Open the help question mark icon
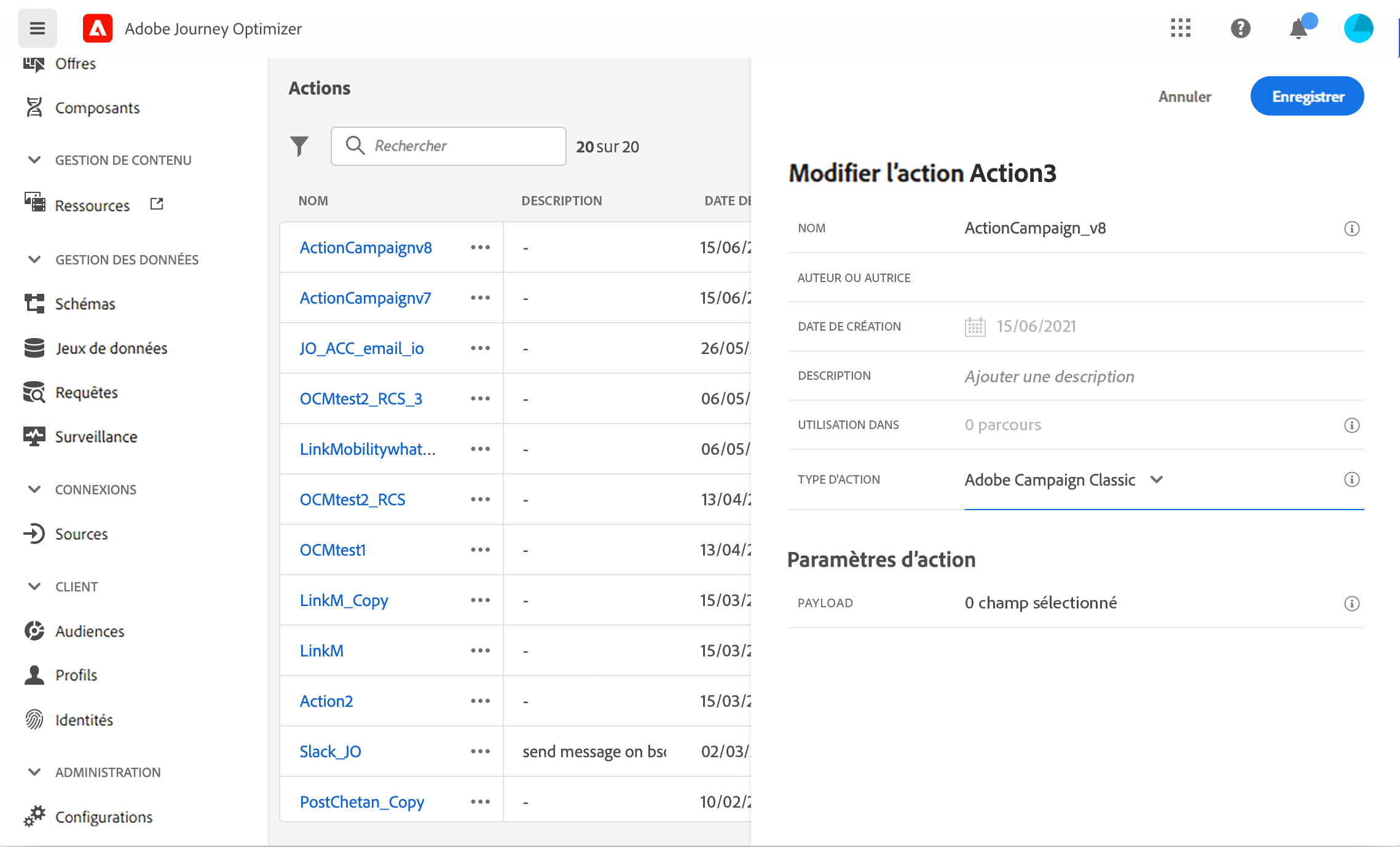This screenshot has height=847, width=1400. coord(1240,28)
